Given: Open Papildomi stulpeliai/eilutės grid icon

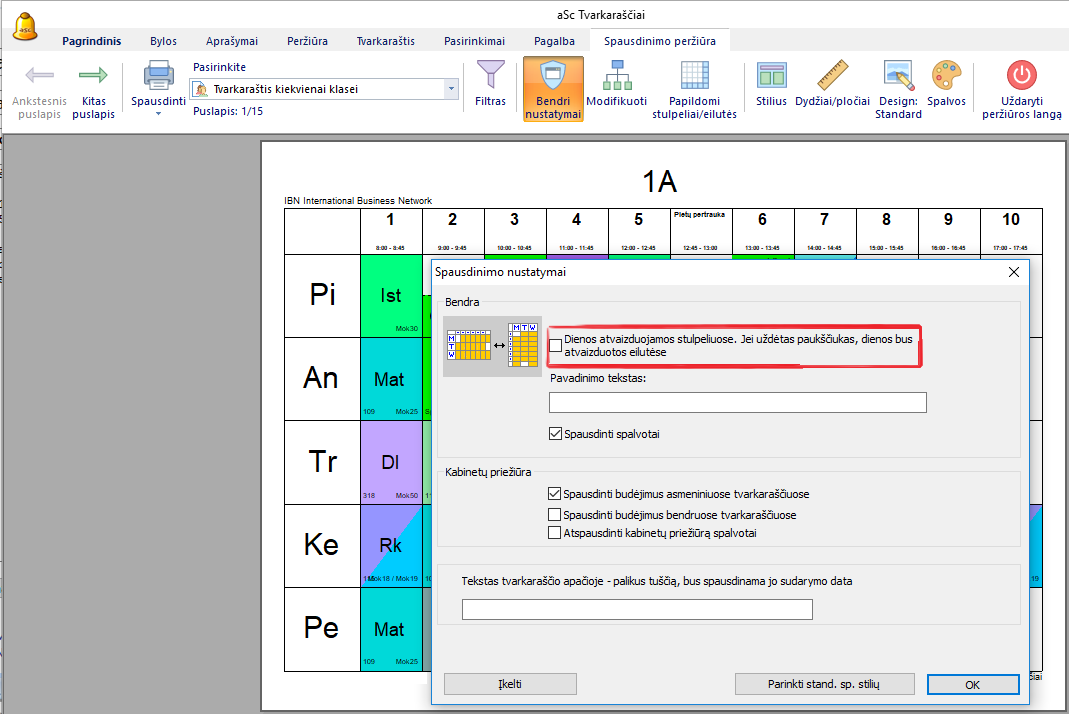Looking at the screenshot, I should click(694, 76).
